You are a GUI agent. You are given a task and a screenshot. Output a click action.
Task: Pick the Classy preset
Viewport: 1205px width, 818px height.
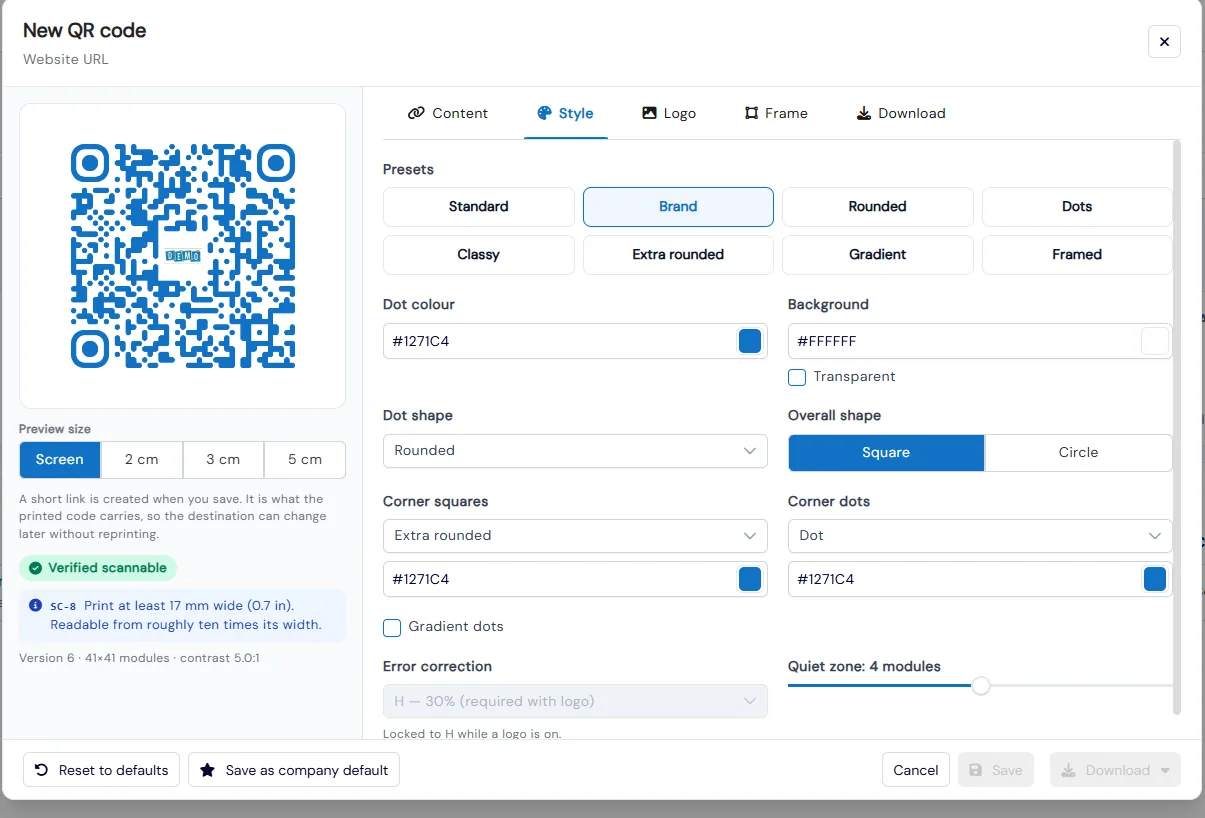pyautogui.click(x=479, y=254)
